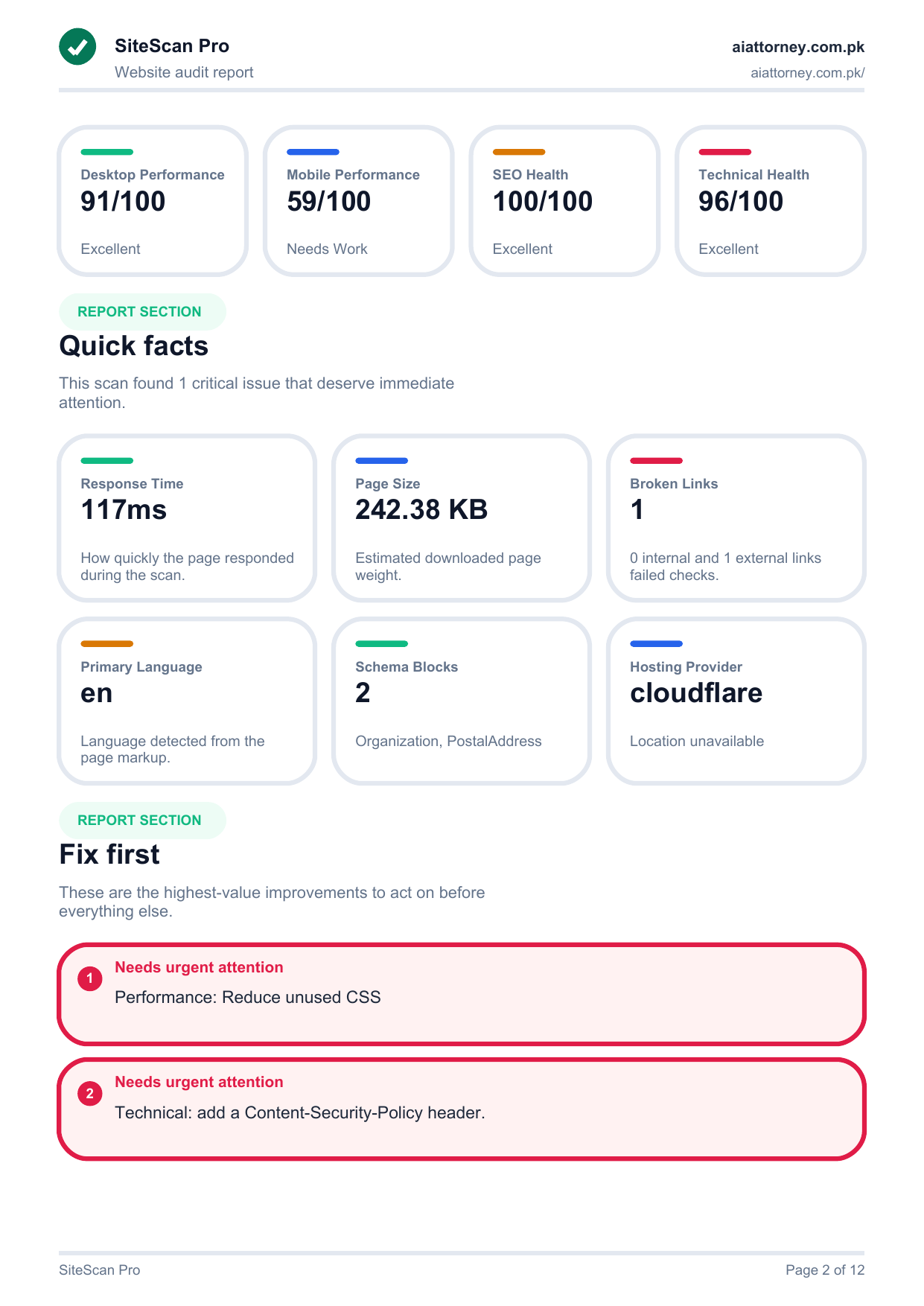This screenshot has height=1306, width=924.
Task: Click the REPORT SECTION badge above Quick facts
Action: [142, 312]
